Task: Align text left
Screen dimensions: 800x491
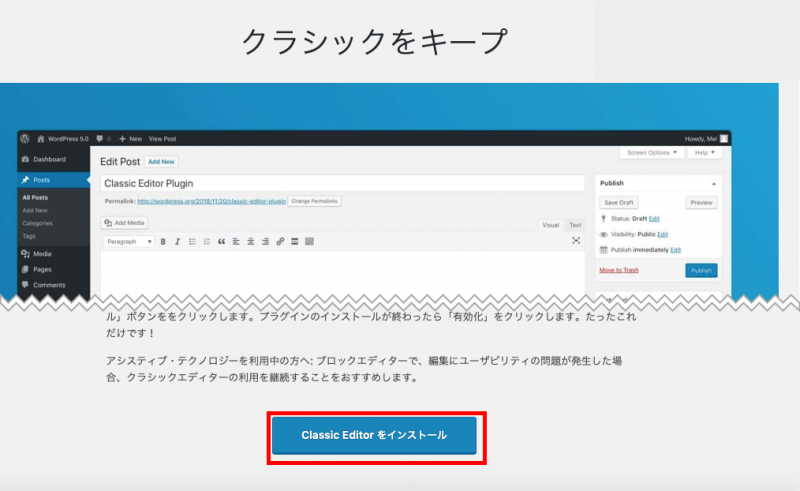Action: 236,241
